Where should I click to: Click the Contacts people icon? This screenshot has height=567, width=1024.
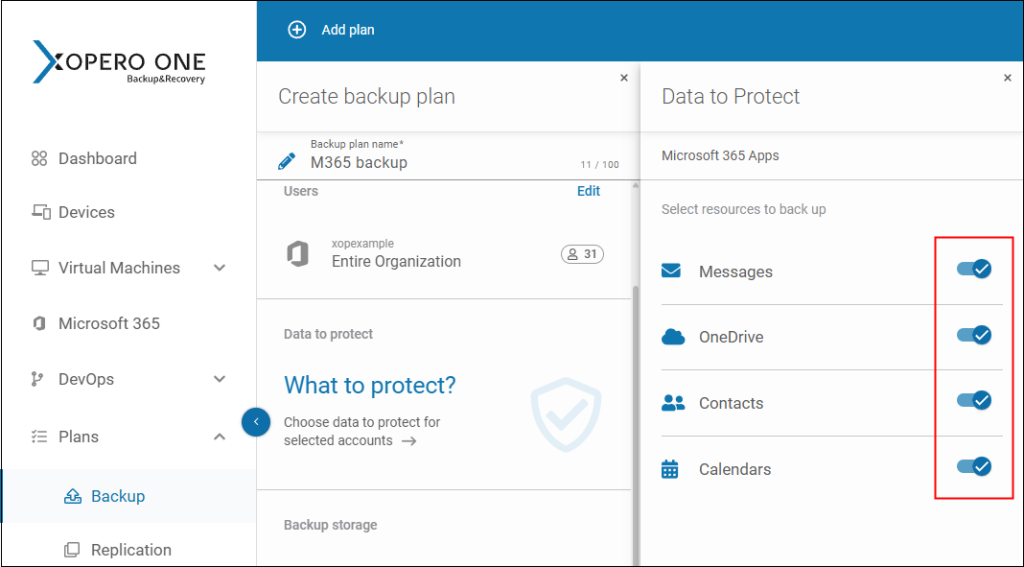(673, 403)
